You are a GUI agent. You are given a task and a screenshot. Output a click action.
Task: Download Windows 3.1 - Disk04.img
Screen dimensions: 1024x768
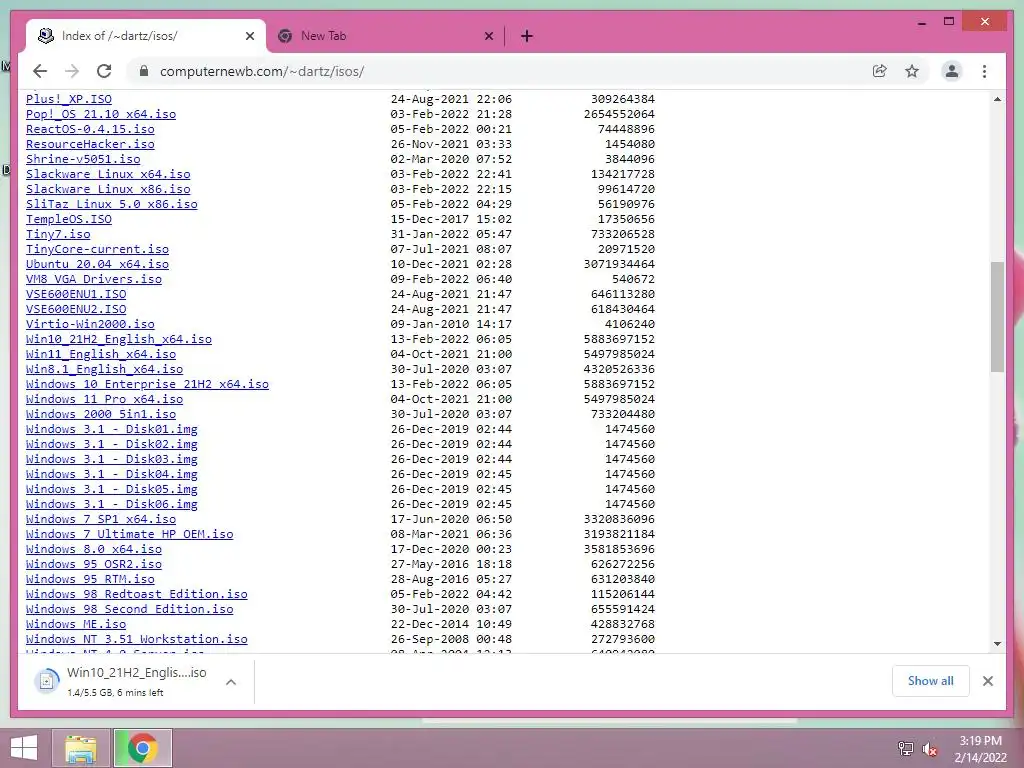[x=112, y=475]
